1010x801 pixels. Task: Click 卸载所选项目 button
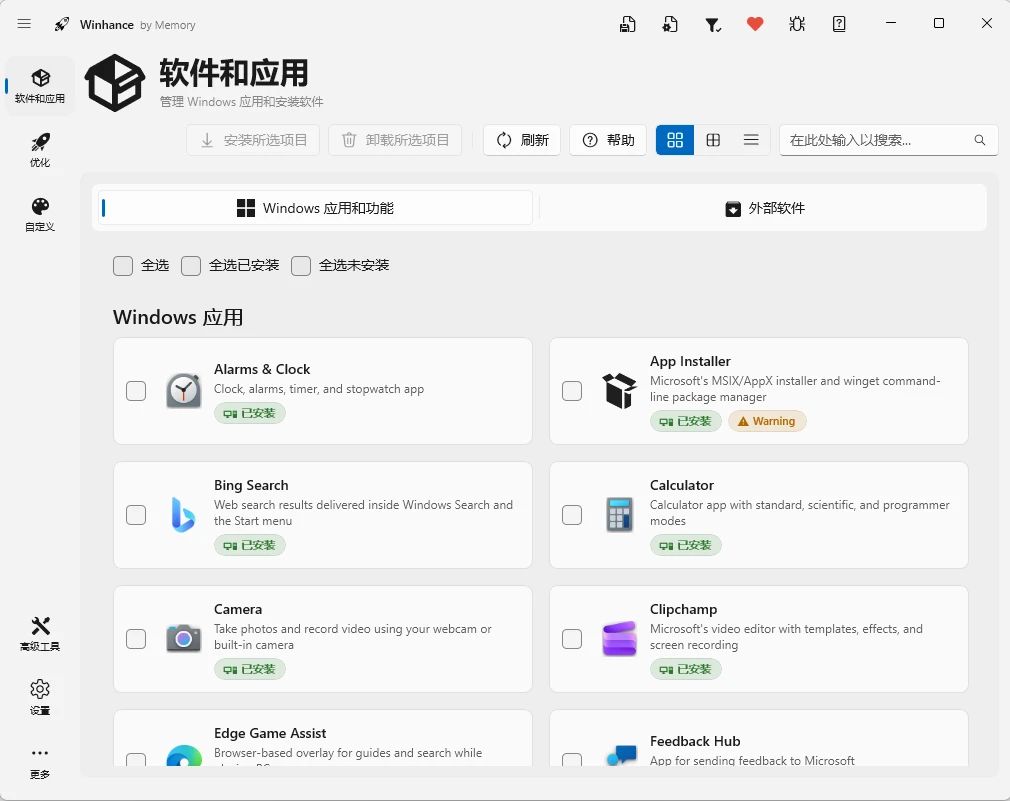(395, 140)
